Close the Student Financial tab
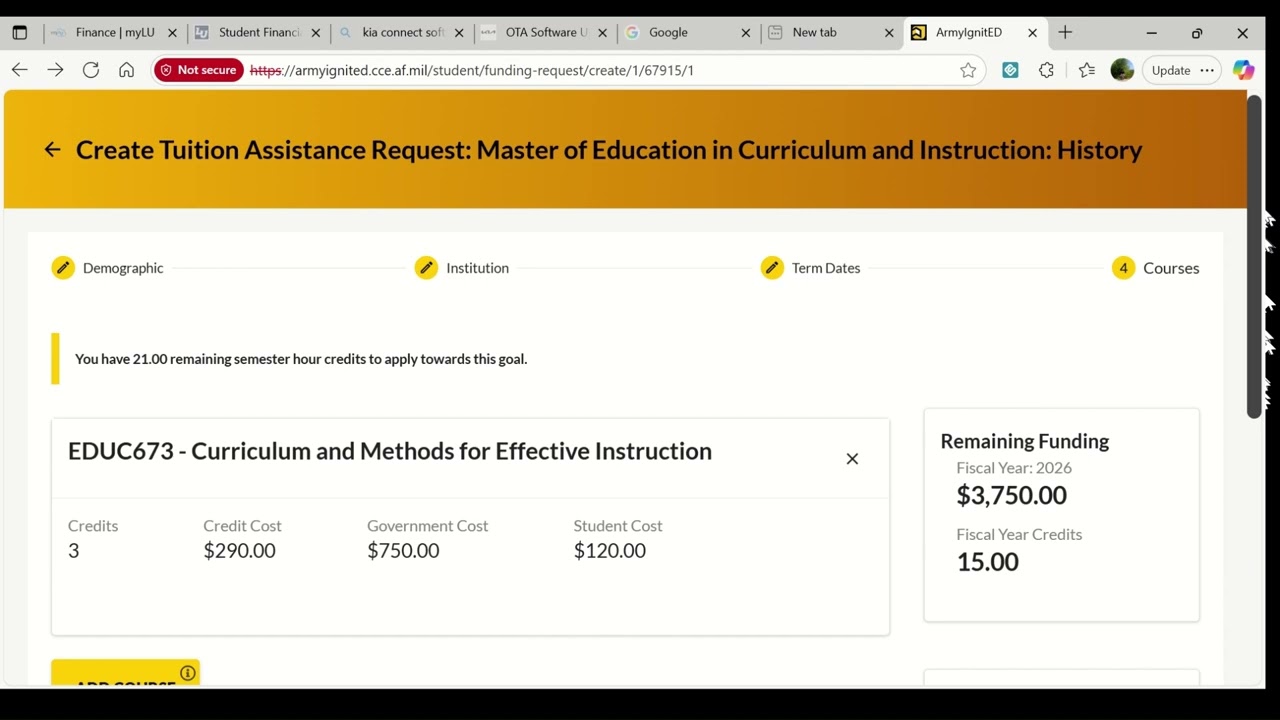Image resolution: width=1280 pixels, height=720 pixels. point(316,32)
